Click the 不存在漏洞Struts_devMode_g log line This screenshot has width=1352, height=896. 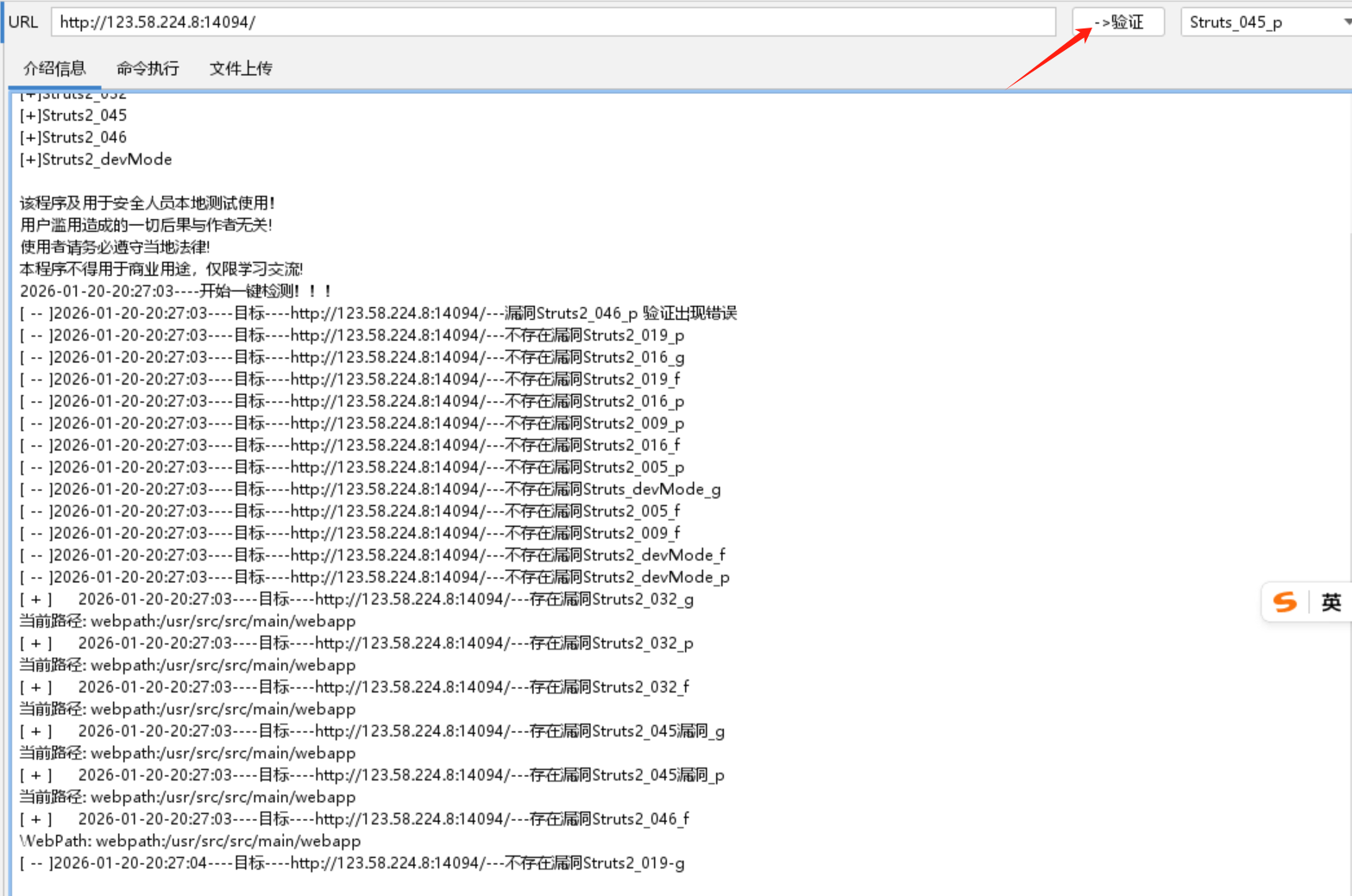coord(370,489)
